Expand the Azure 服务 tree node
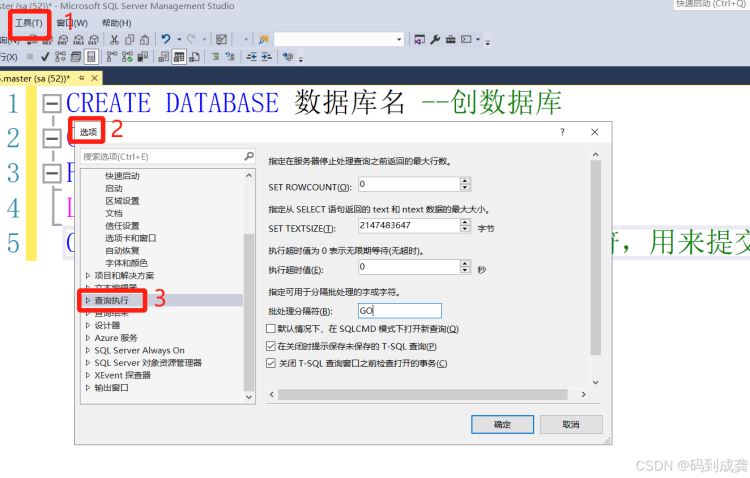Viewport: 750px width, 478px height. (x=88, y=338)
